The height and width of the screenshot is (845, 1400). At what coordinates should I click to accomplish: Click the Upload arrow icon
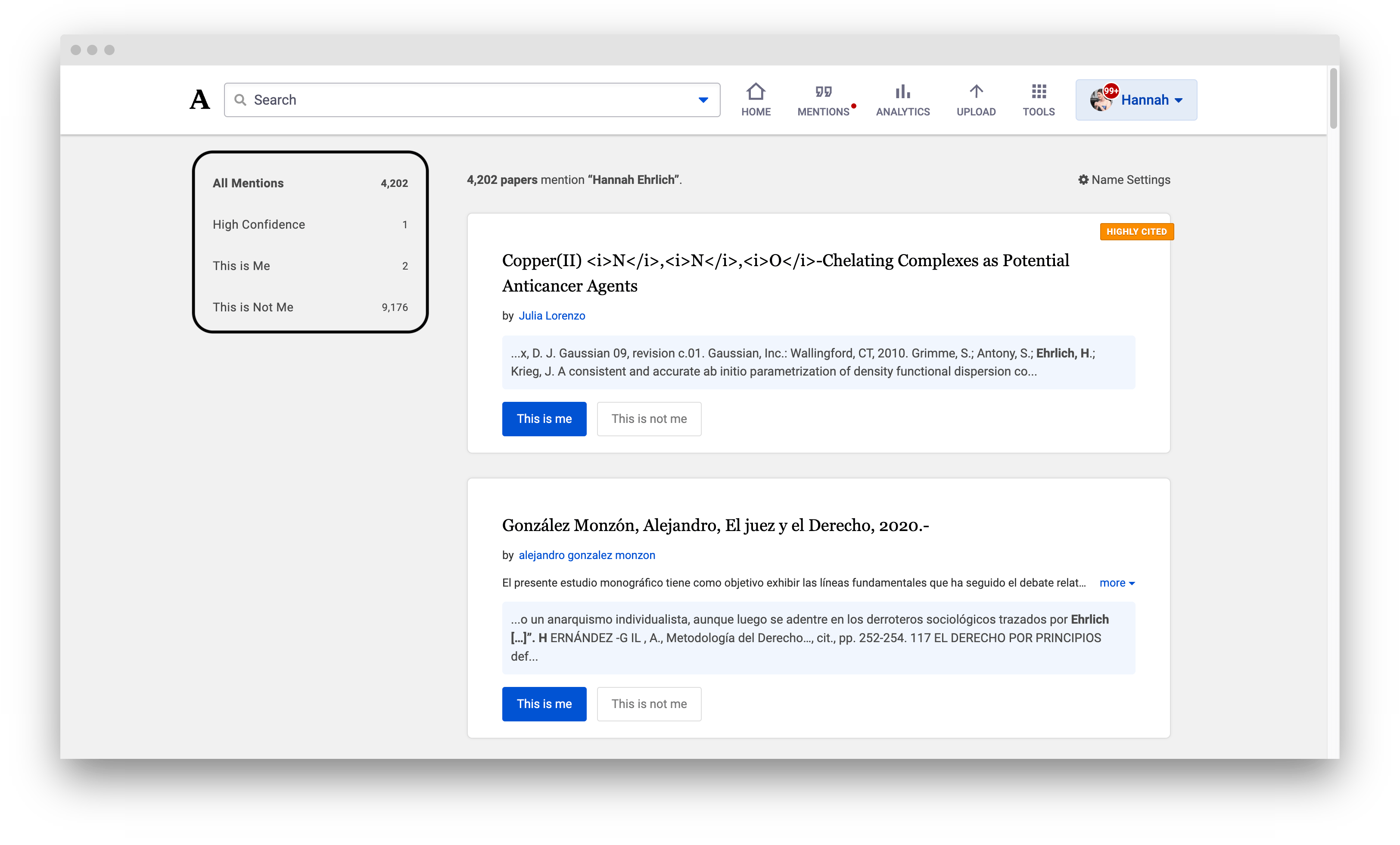976,92
